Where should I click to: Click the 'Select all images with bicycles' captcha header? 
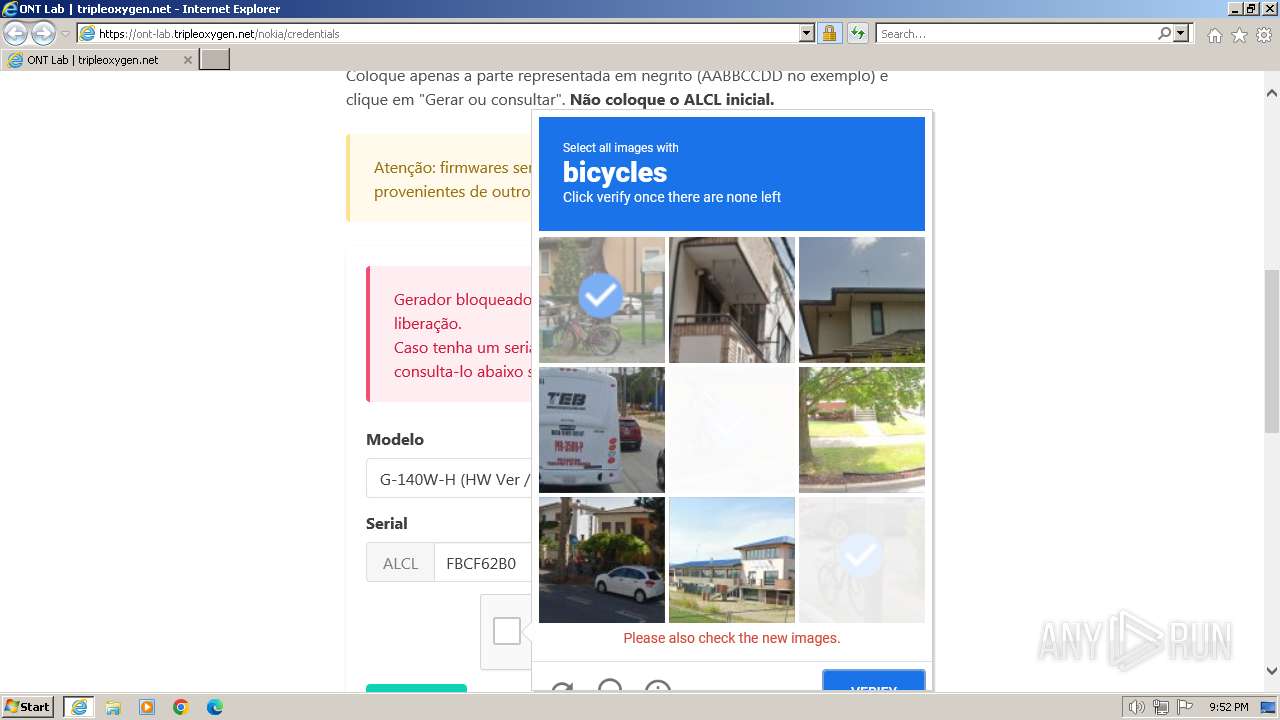click(x=732, y=174)
